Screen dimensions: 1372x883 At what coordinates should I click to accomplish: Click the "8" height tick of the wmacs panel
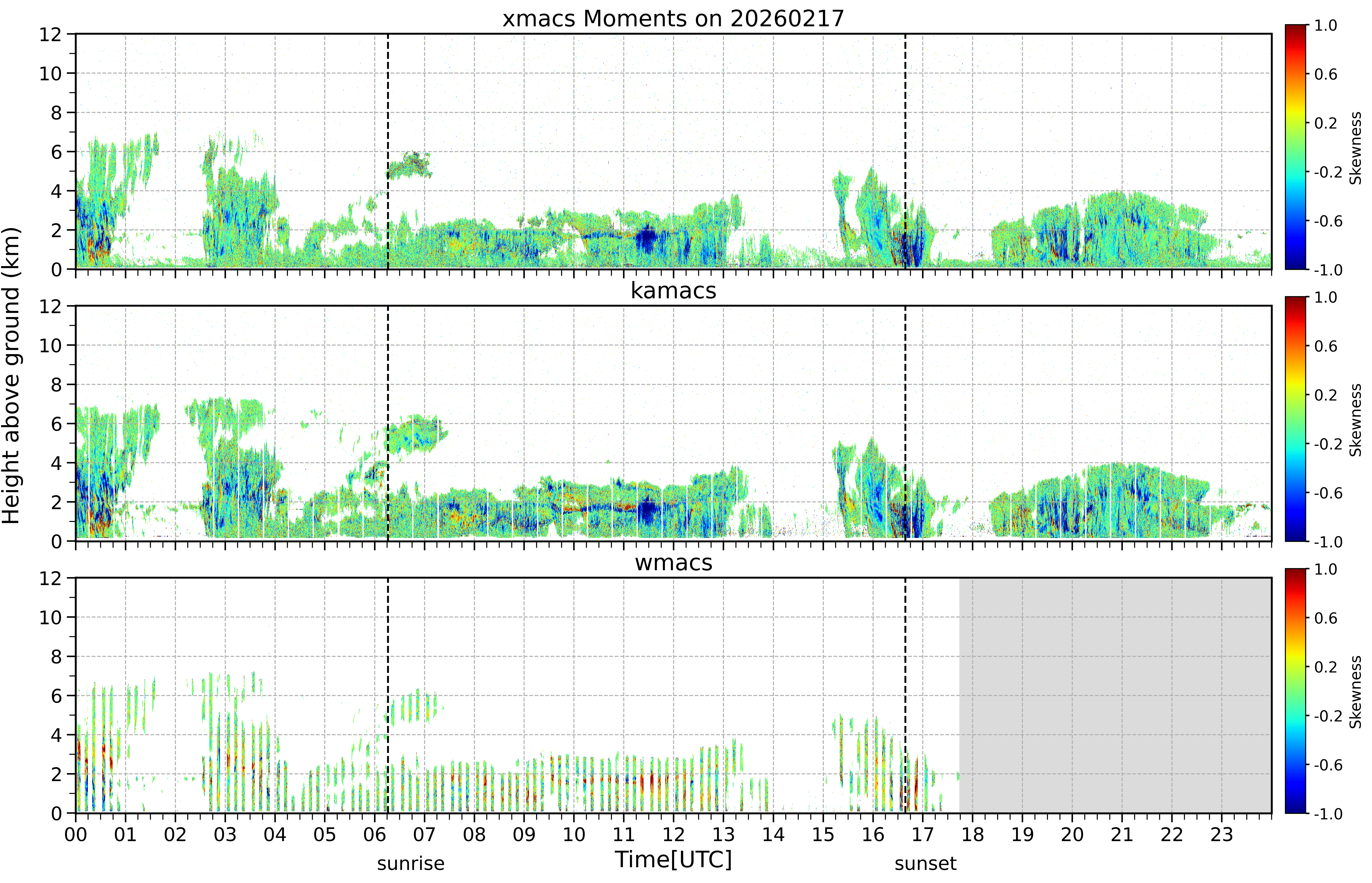[56, 657]
